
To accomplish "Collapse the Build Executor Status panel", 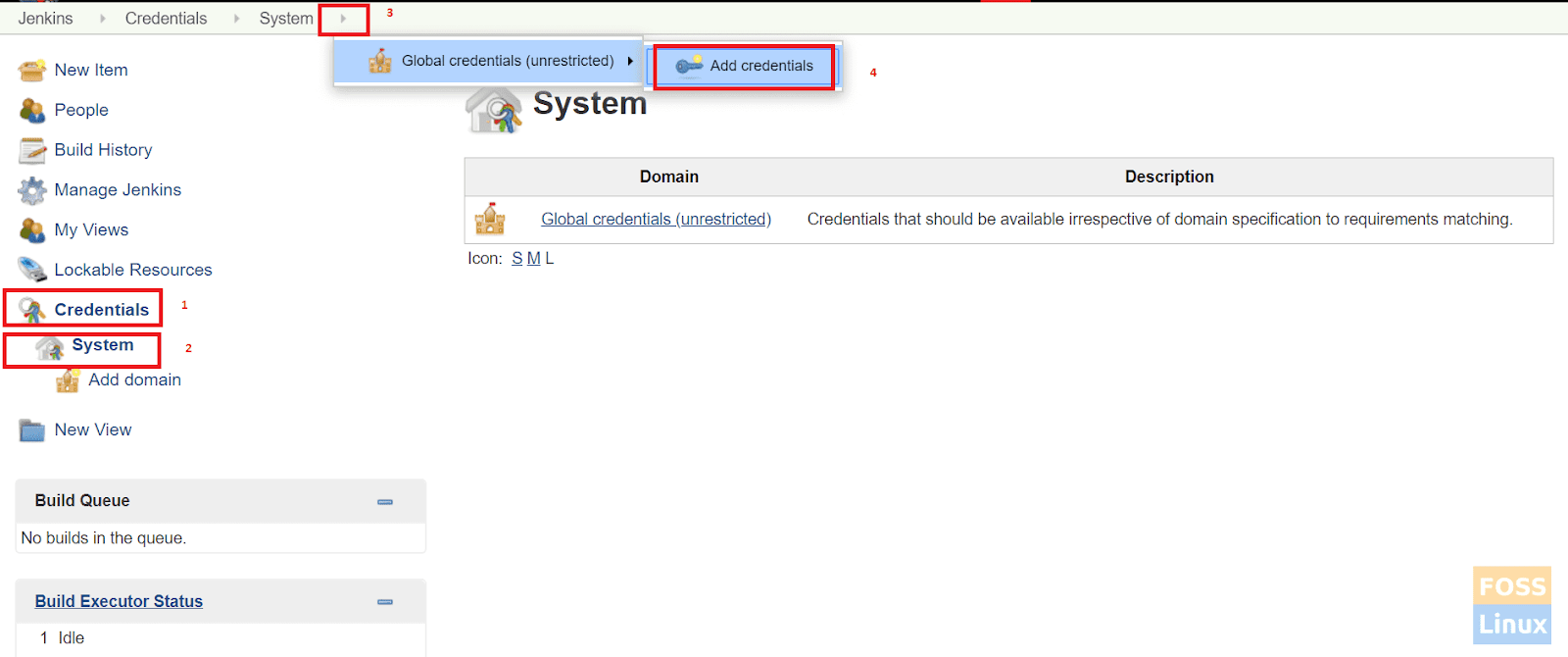I will pos(385,602).
